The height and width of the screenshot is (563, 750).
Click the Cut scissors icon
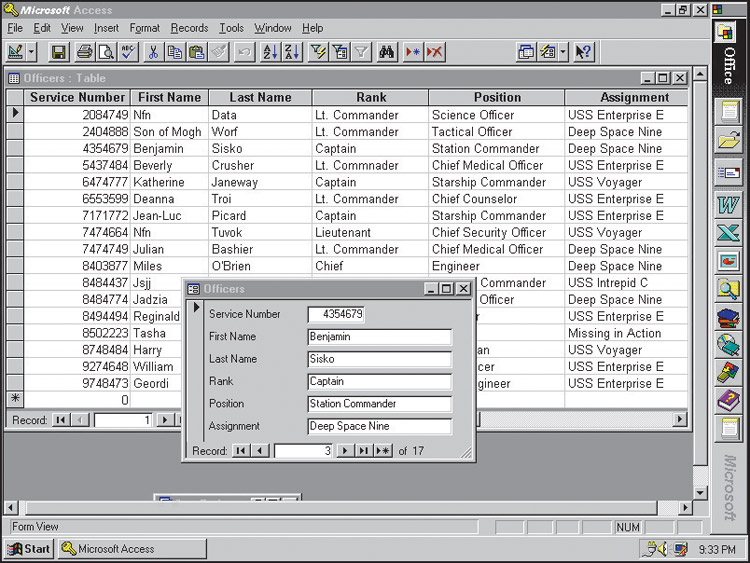point(153,52)
